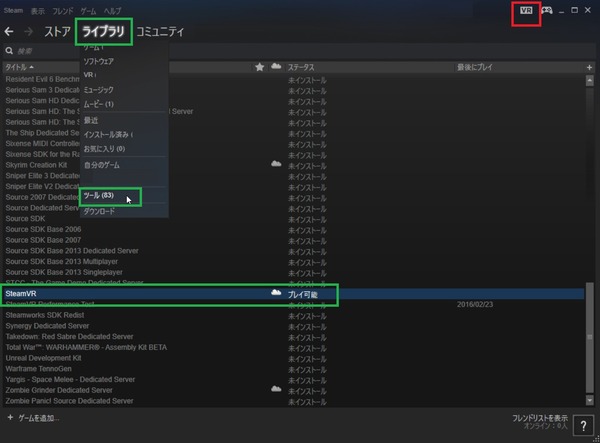Select the SteamVR row
Screen dimensions: 600x443
click(293, 293)
